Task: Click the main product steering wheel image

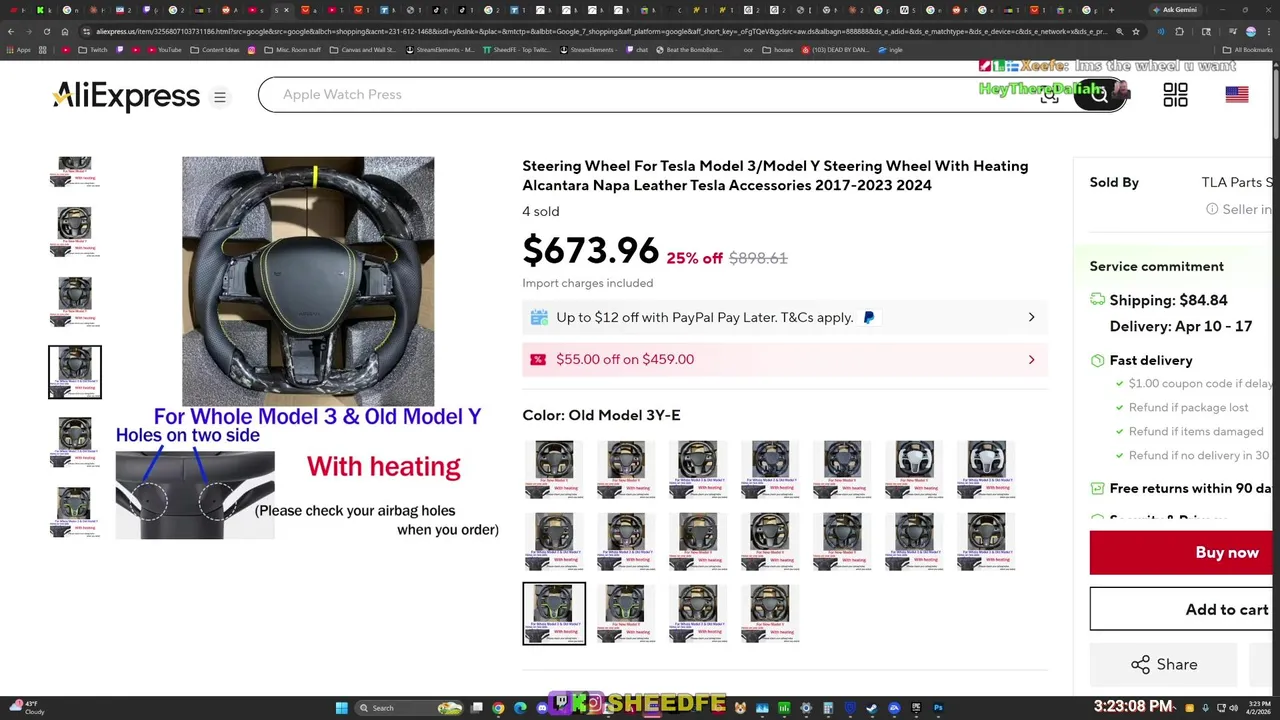Action: point(308,281)
